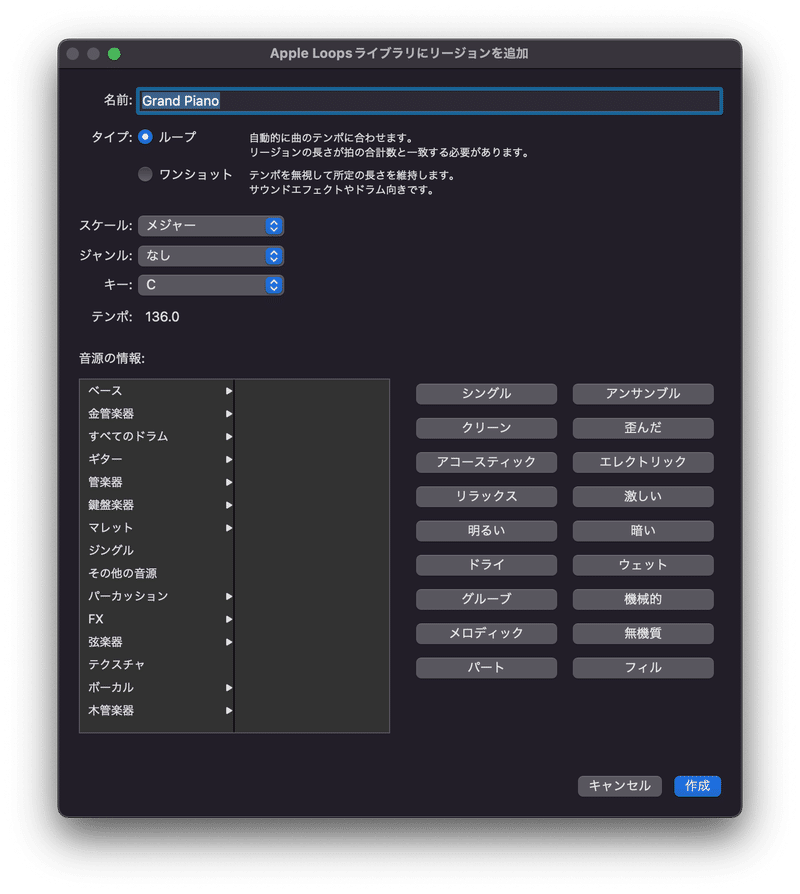Toggle the リラックス descriptor button
The image size is (800, 894).
pyautogui.click(x=486, y=497)
